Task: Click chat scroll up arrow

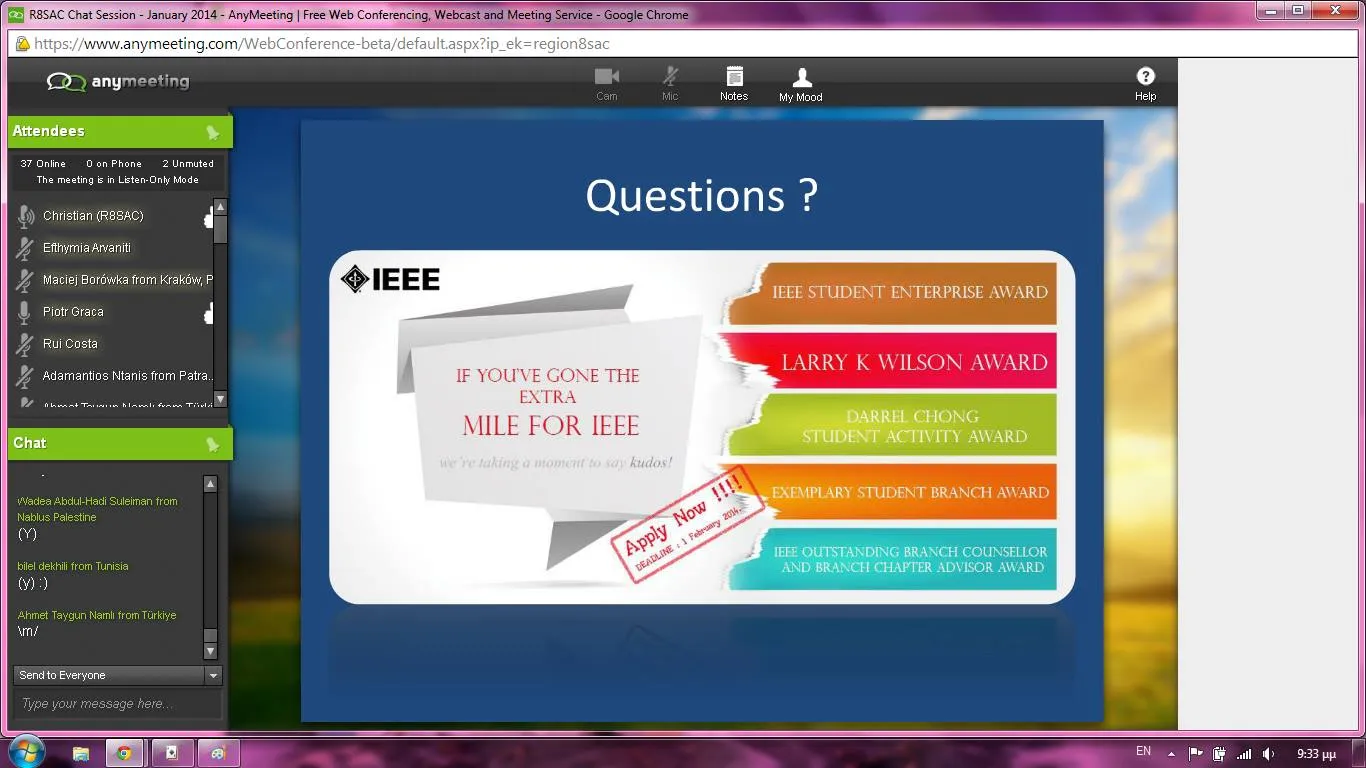Action: [210, 484]
